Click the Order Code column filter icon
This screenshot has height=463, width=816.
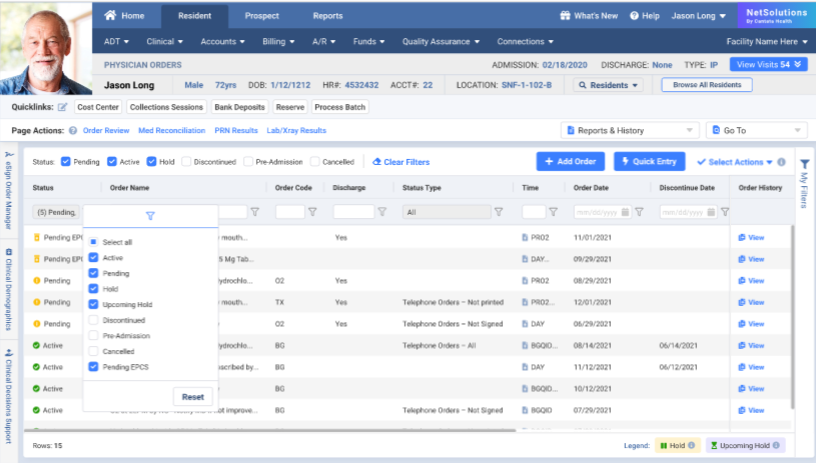tap(313, 212)
